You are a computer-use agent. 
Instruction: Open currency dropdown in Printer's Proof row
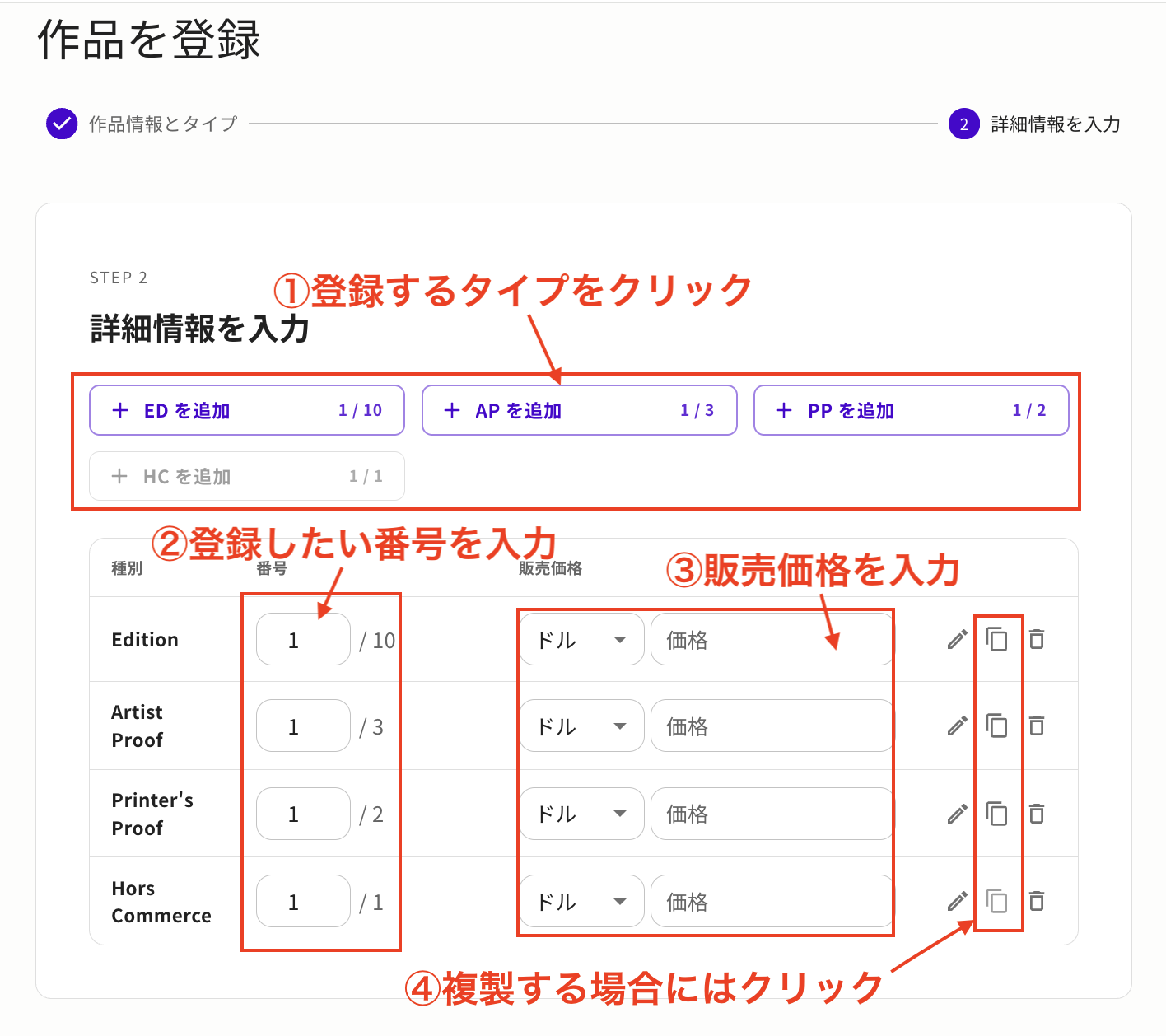pos(581,814)
